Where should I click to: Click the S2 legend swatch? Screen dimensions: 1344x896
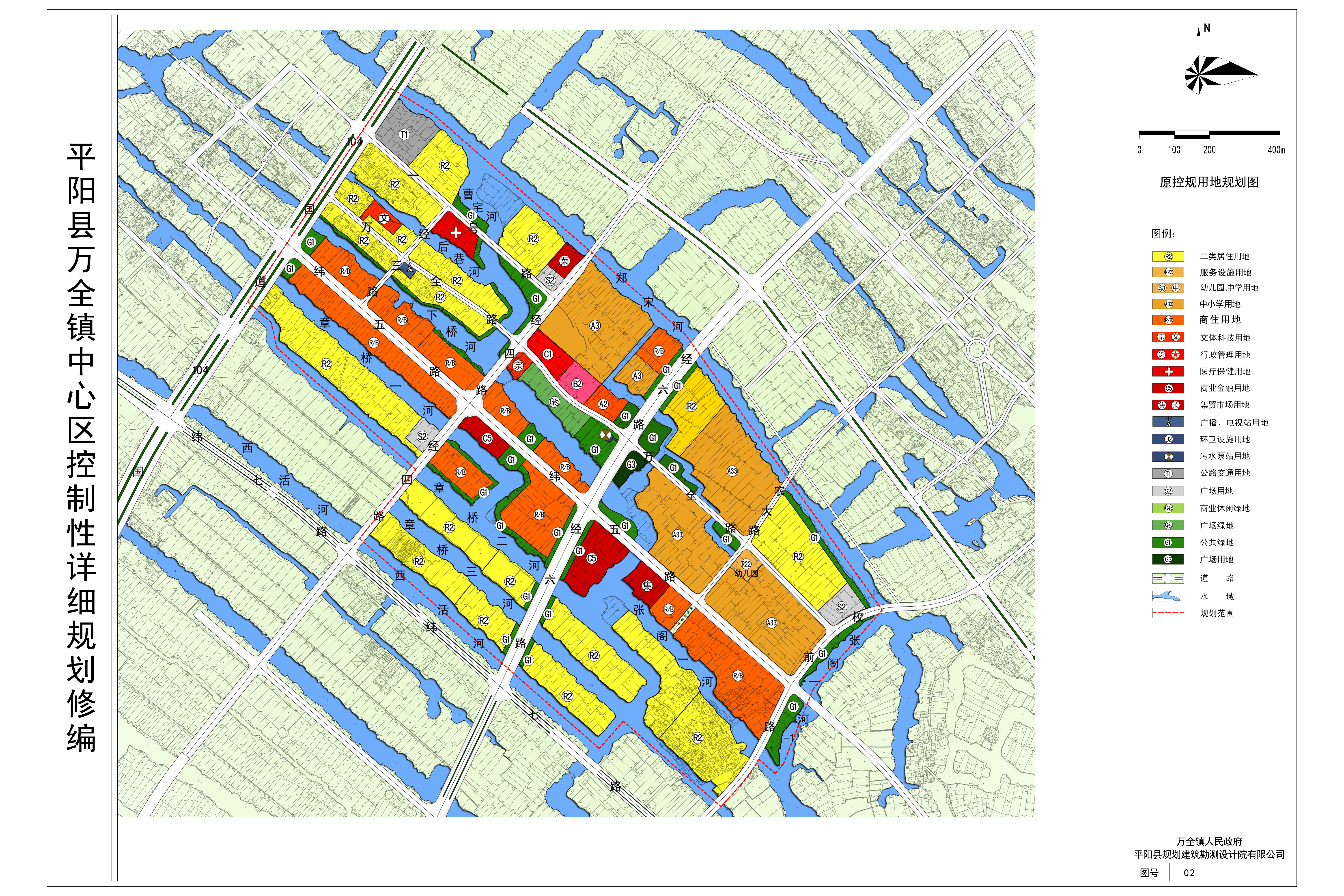pyautogui.click(x=1168, y=491)
